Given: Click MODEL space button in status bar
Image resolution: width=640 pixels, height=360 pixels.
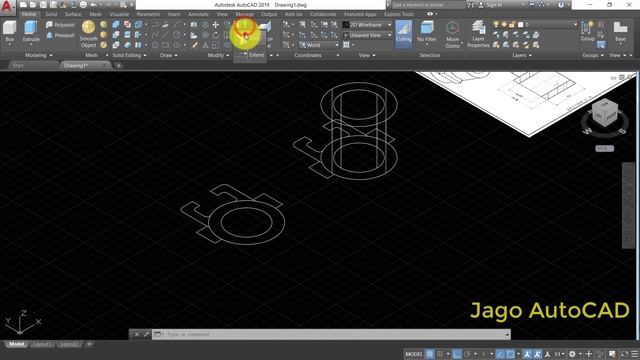Looking at the screenshot, I should (x=413, y=354).
